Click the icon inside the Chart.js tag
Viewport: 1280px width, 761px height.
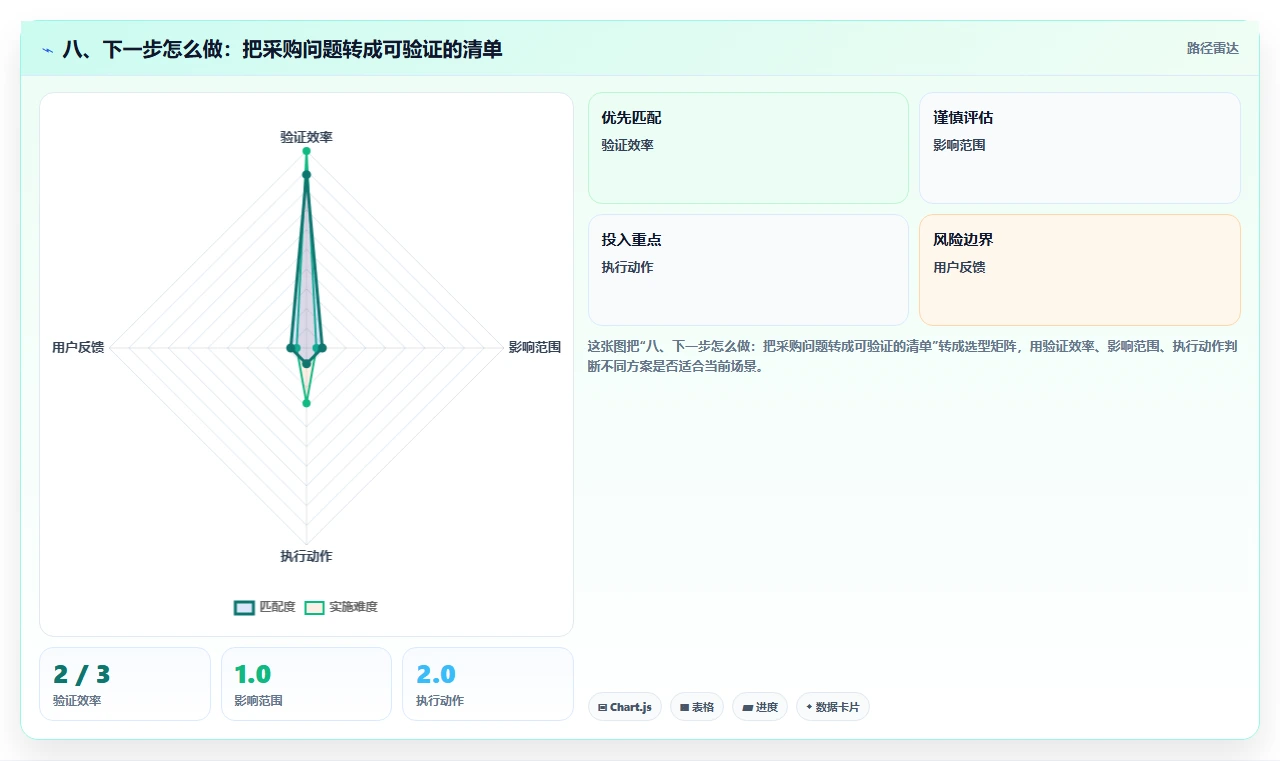(x=602, y=707)
